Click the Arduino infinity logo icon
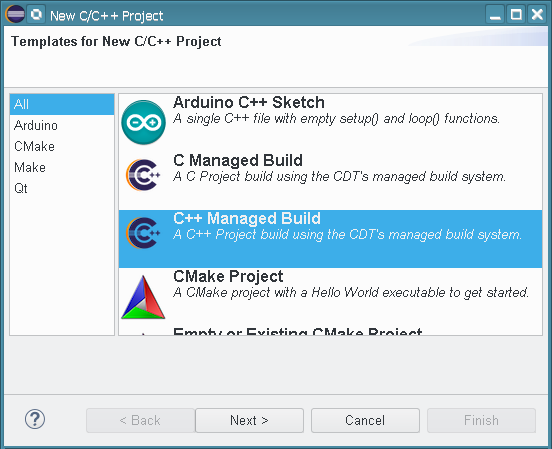 (143, 122)
